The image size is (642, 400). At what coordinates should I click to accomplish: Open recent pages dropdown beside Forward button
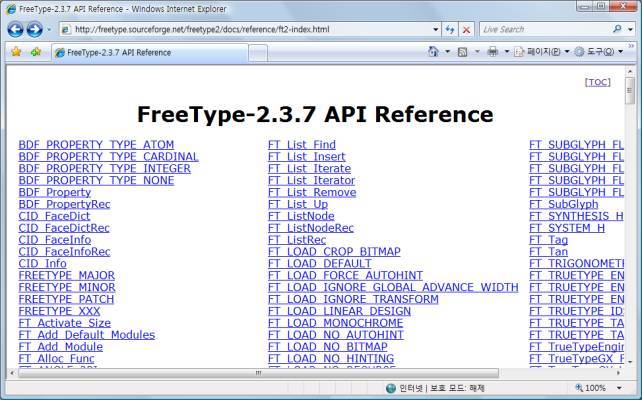(x=49, y=29)
